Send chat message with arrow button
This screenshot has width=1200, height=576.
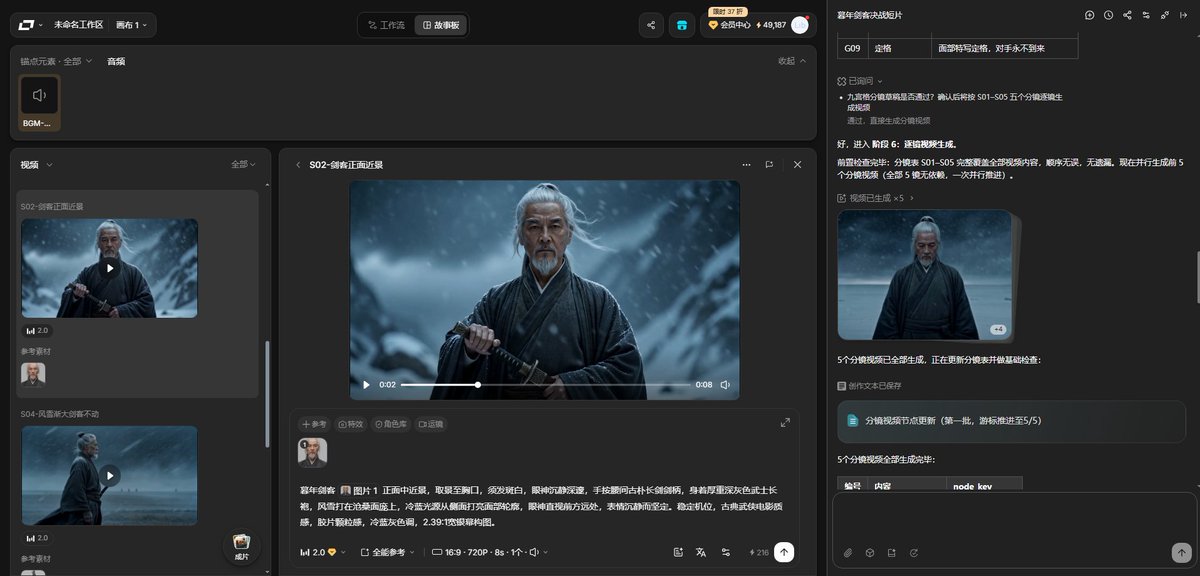(1182, 552)
